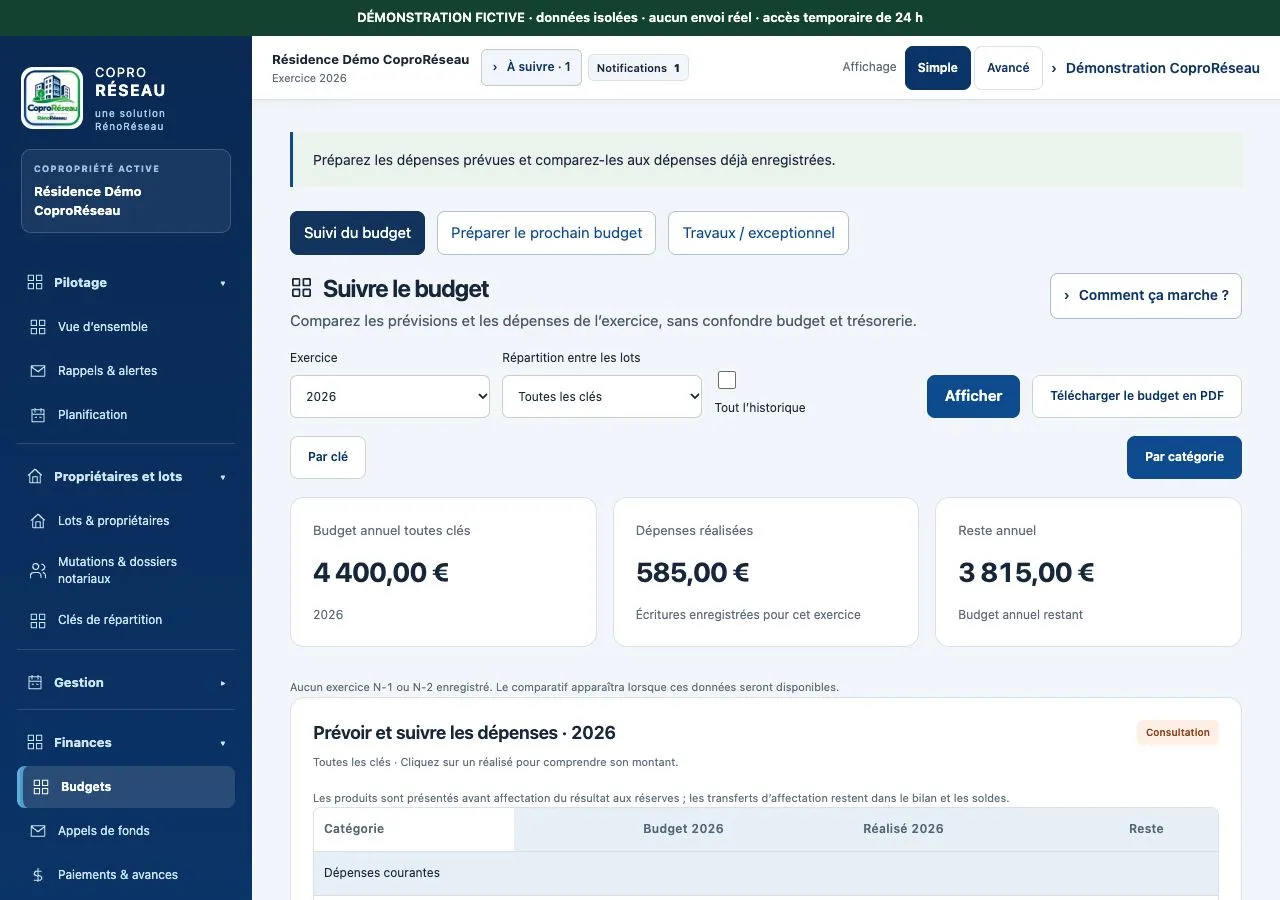Collapse the Pilotage section arrow
This screenshot has width=1280, height=900.
pos(223,283)
